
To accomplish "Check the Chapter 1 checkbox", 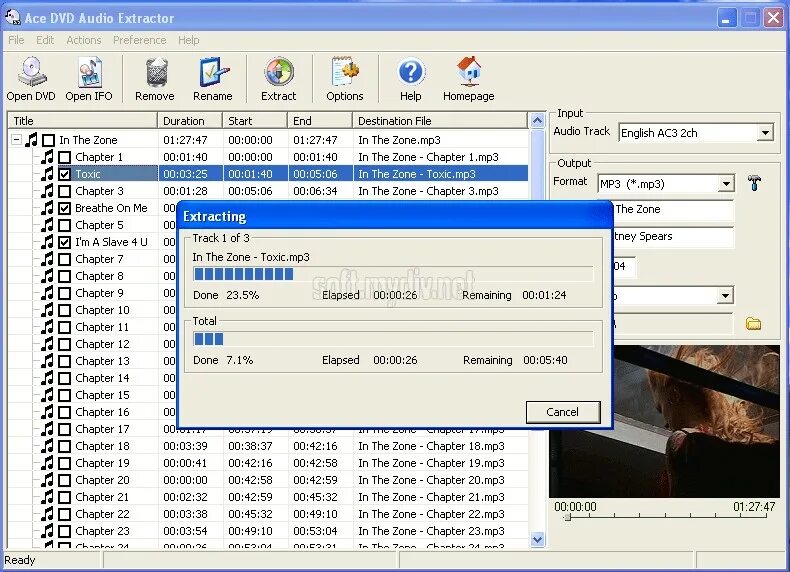I will coord(64,157).
